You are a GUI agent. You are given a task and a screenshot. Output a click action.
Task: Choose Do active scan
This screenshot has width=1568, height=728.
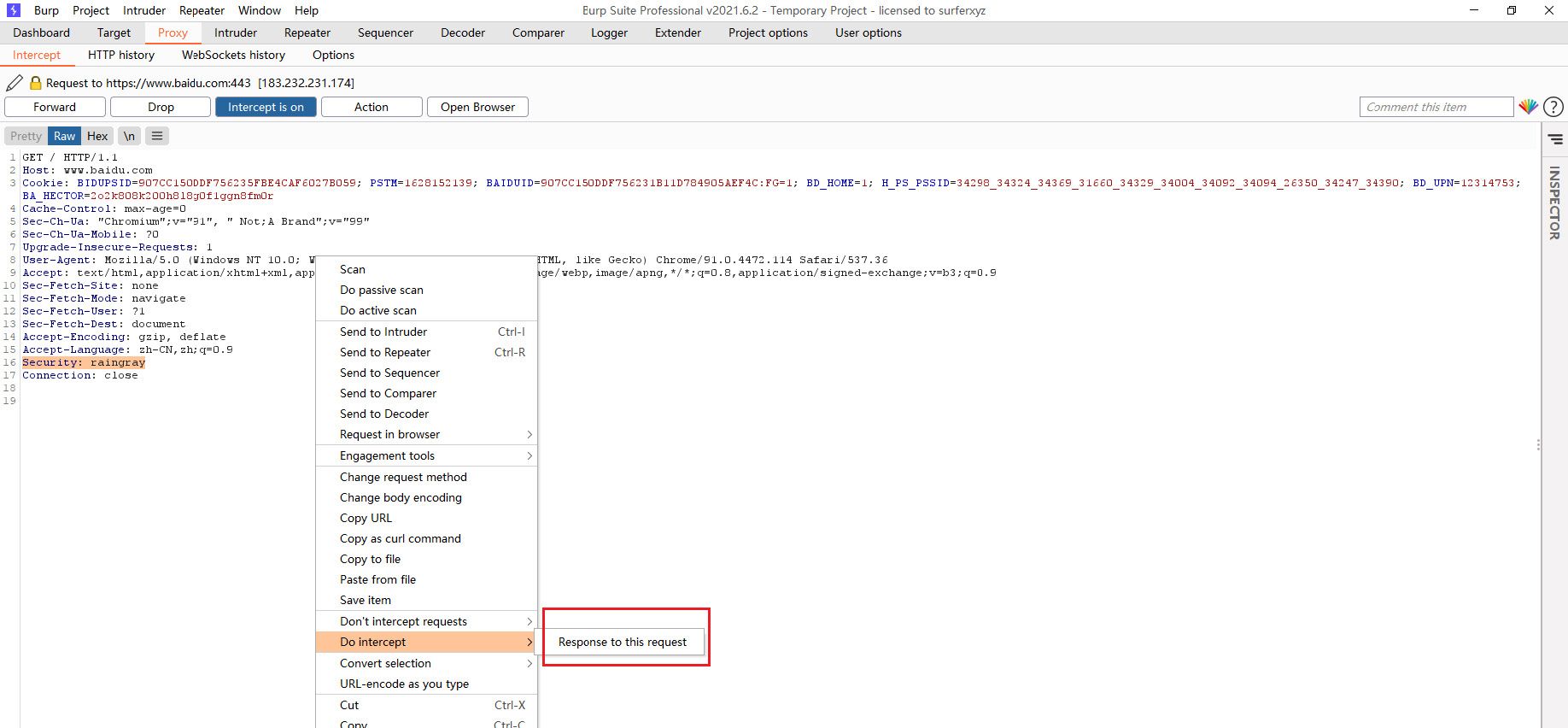click(x=426, y=310)
